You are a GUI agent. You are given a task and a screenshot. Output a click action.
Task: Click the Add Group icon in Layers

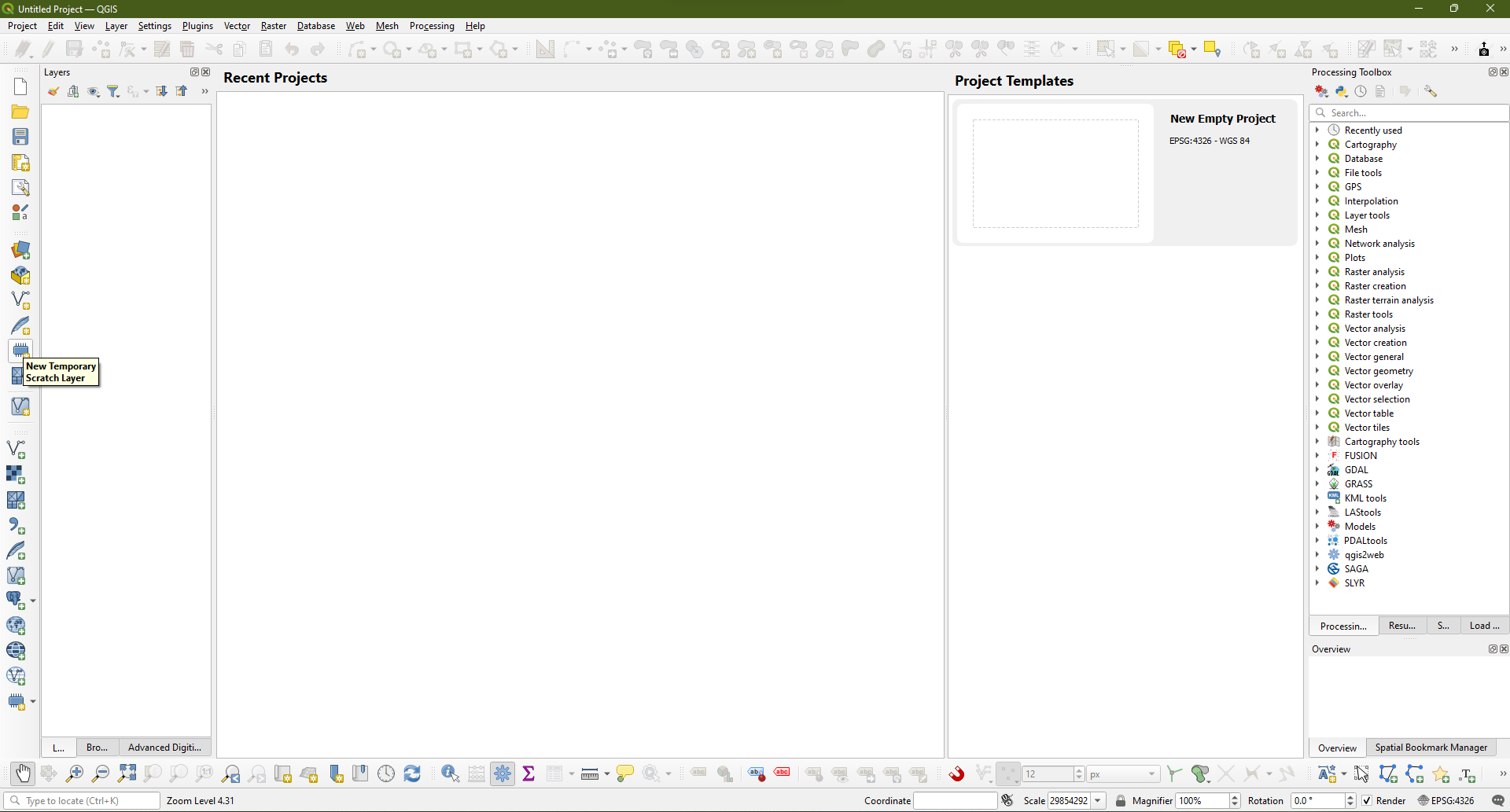tap(73, 91)
